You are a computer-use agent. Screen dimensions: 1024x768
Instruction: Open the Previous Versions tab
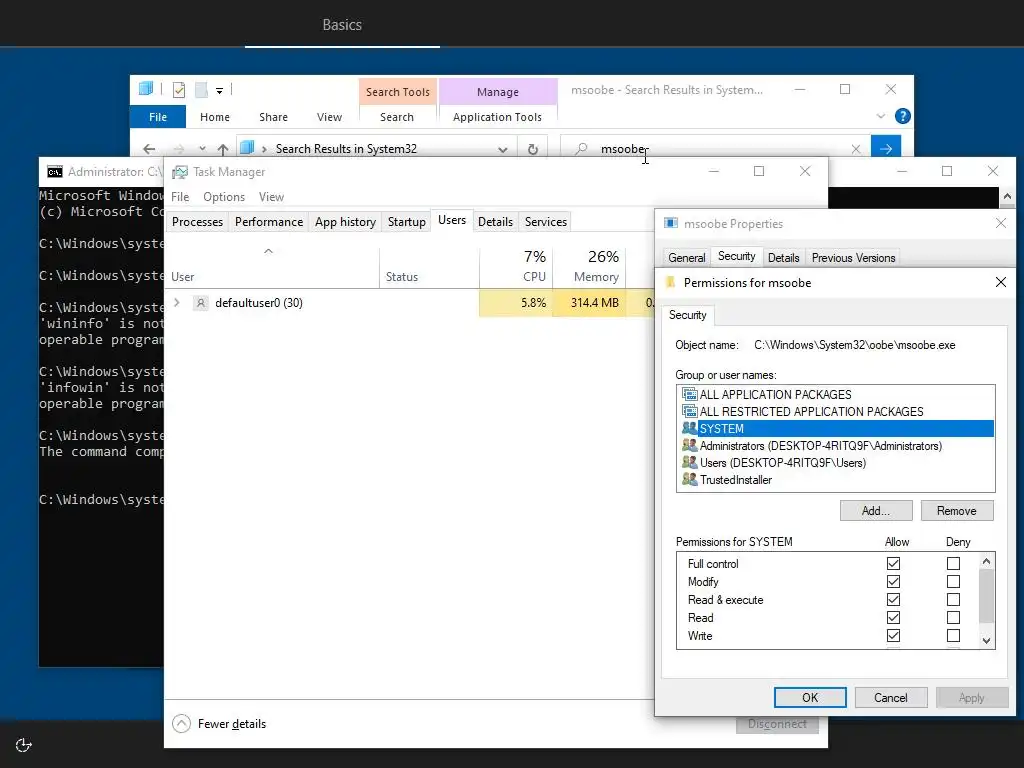pos(853,257)
